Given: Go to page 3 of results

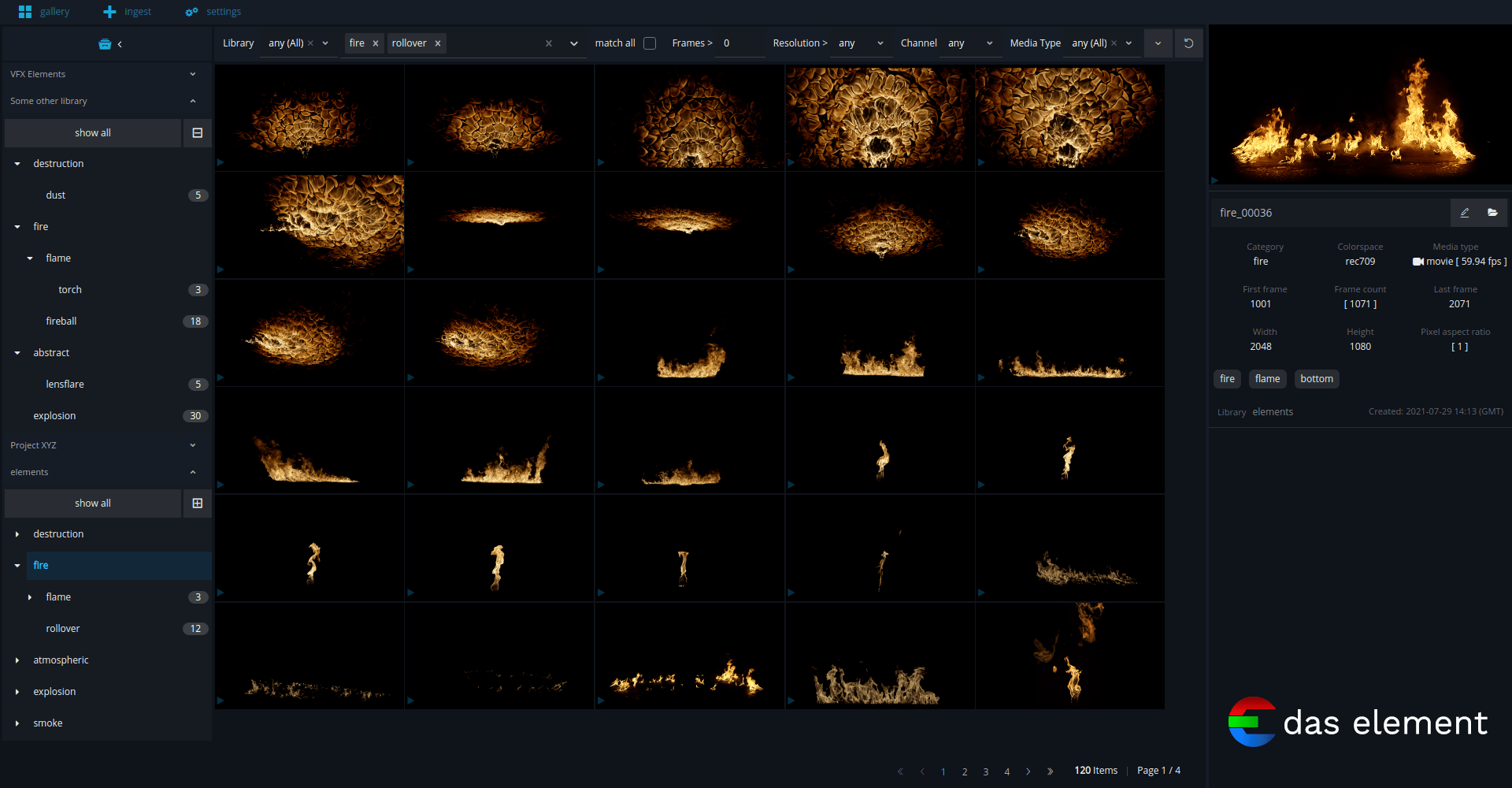Looking at the screenshot, I should pos(985,771).
